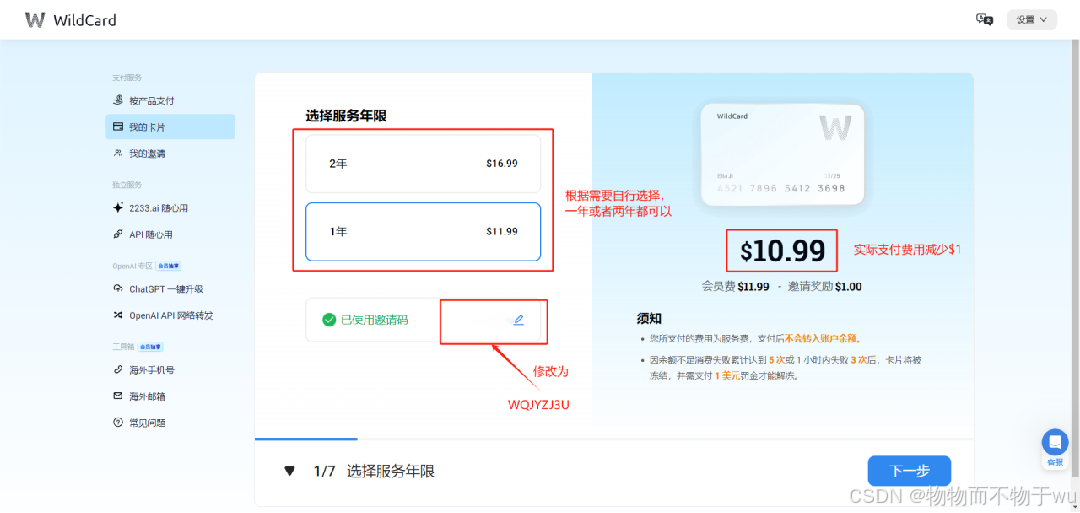
Task: Click the step progress bar
Action: click(x=614, y=439)
